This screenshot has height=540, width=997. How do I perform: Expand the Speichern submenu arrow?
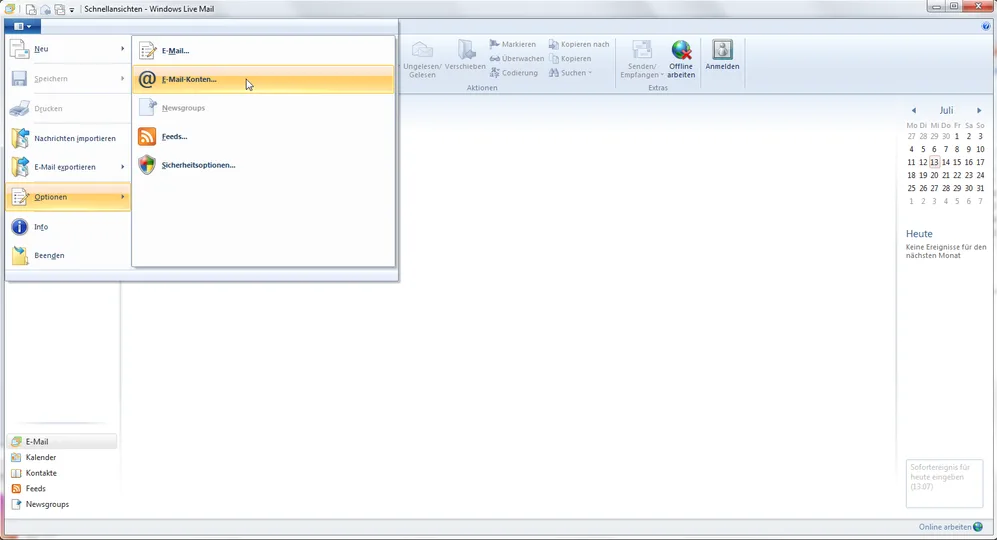point(123,79)
